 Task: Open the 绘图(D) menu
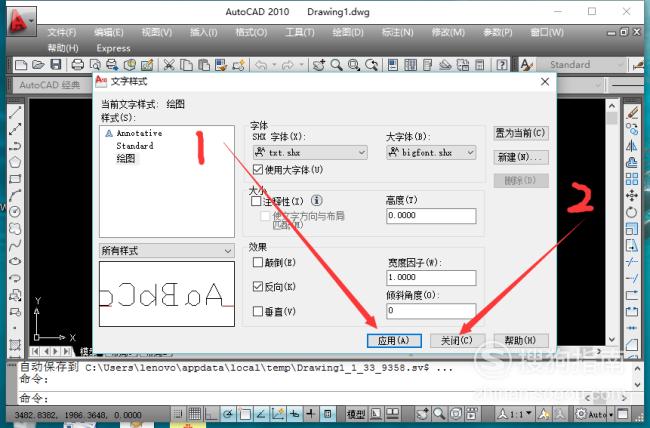pos(348,32)
